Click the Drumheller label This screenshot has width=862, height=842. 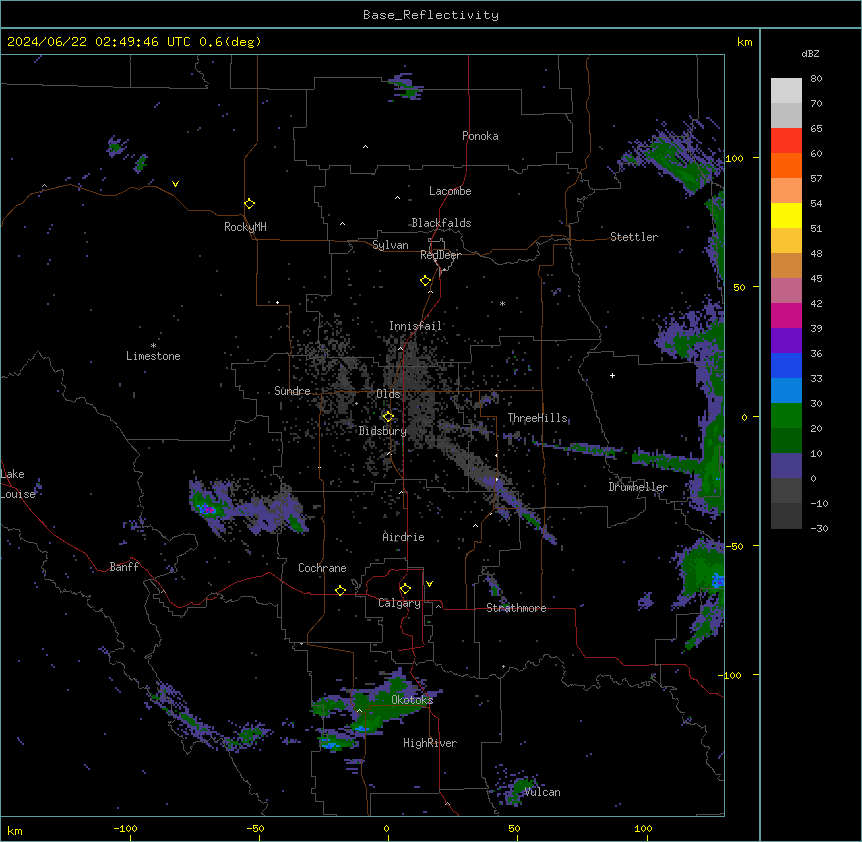pyautogui.click(x=638, y=487)
